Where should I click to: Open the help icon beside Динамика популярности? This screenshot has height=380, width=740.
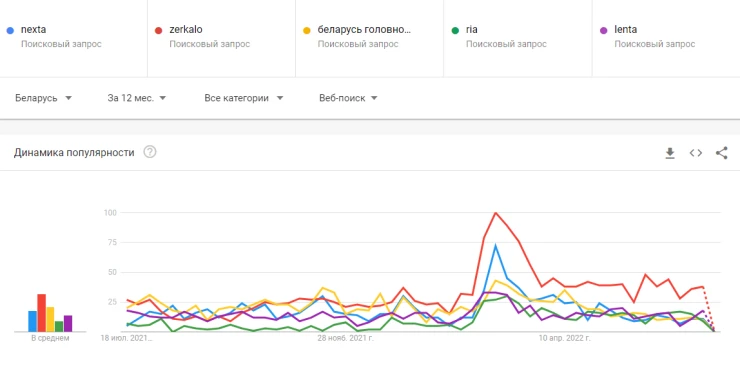(x=150, y=152)
